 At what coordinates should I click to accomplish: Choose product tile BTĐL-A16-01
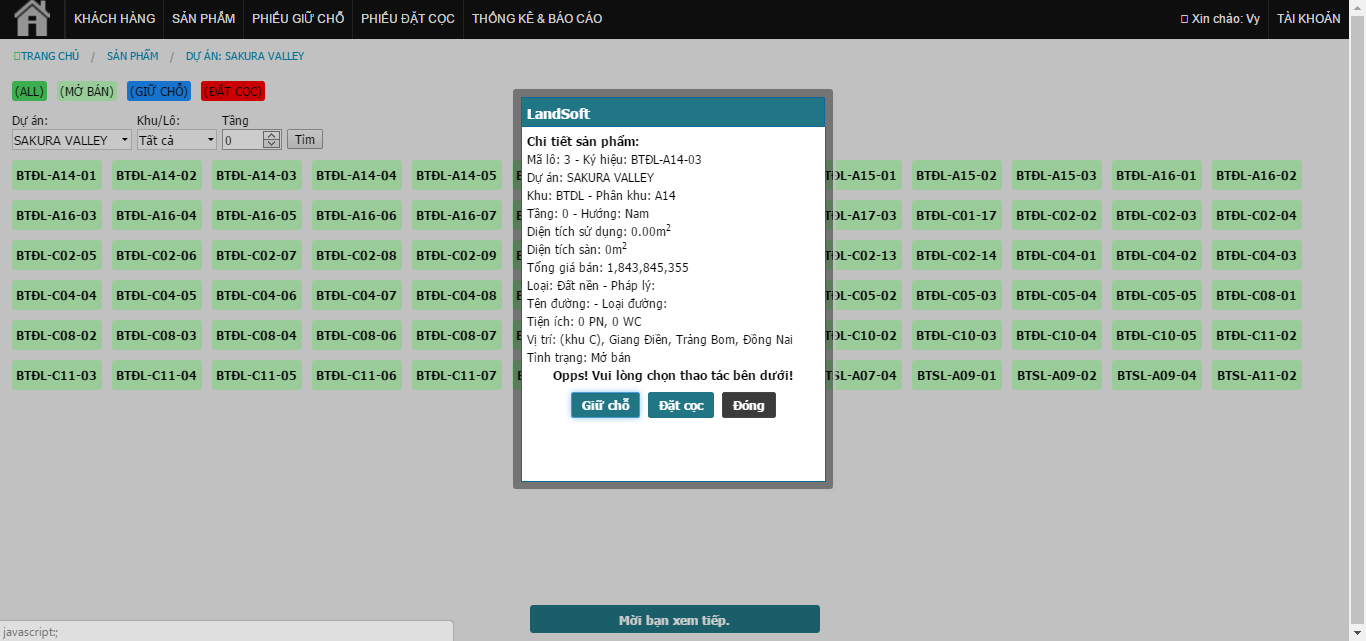(1157, 176)
